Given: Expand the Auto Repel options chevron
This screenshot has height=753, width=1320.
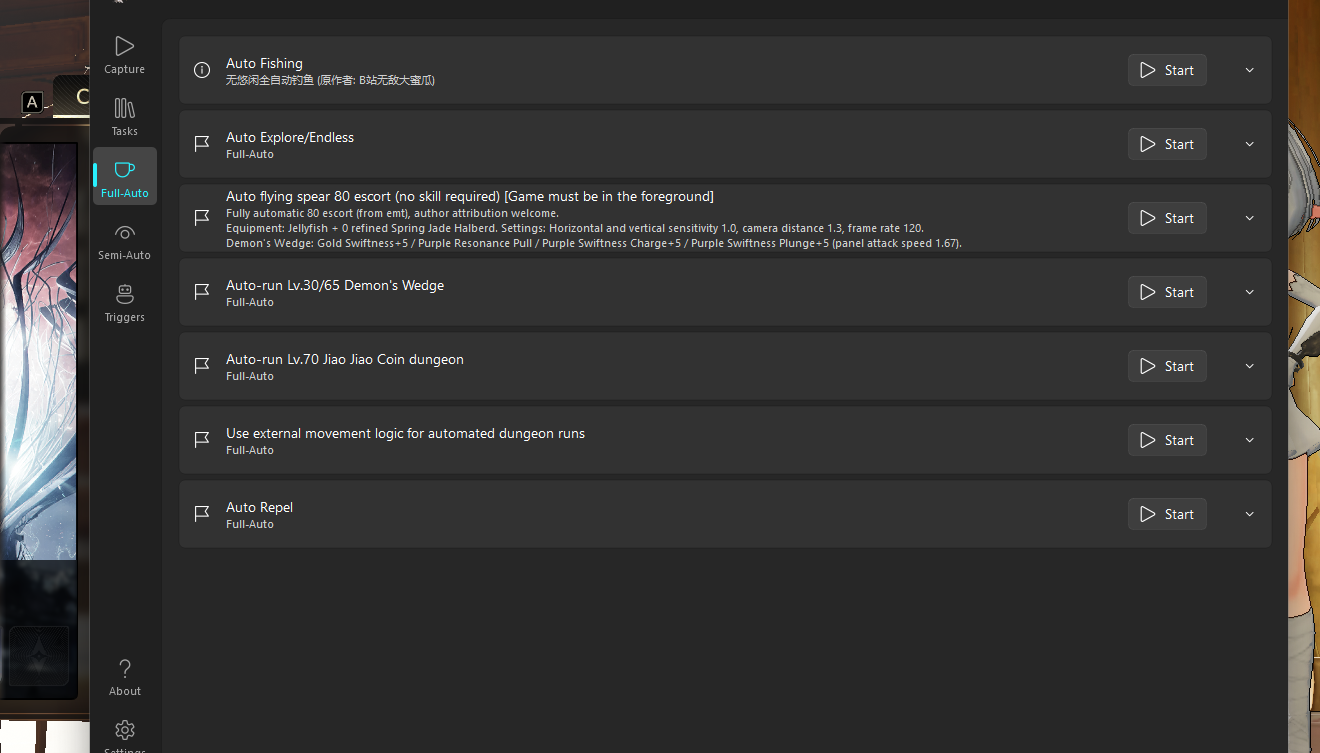Looking at the screenshot, I should [1249, 514].
